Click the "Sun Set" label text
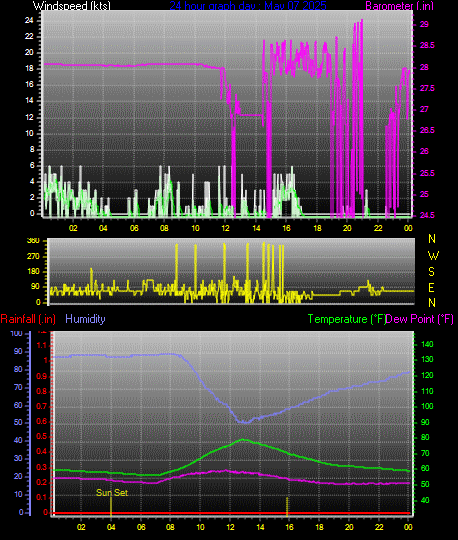This screenshot has height=540, width=458. 112,492
